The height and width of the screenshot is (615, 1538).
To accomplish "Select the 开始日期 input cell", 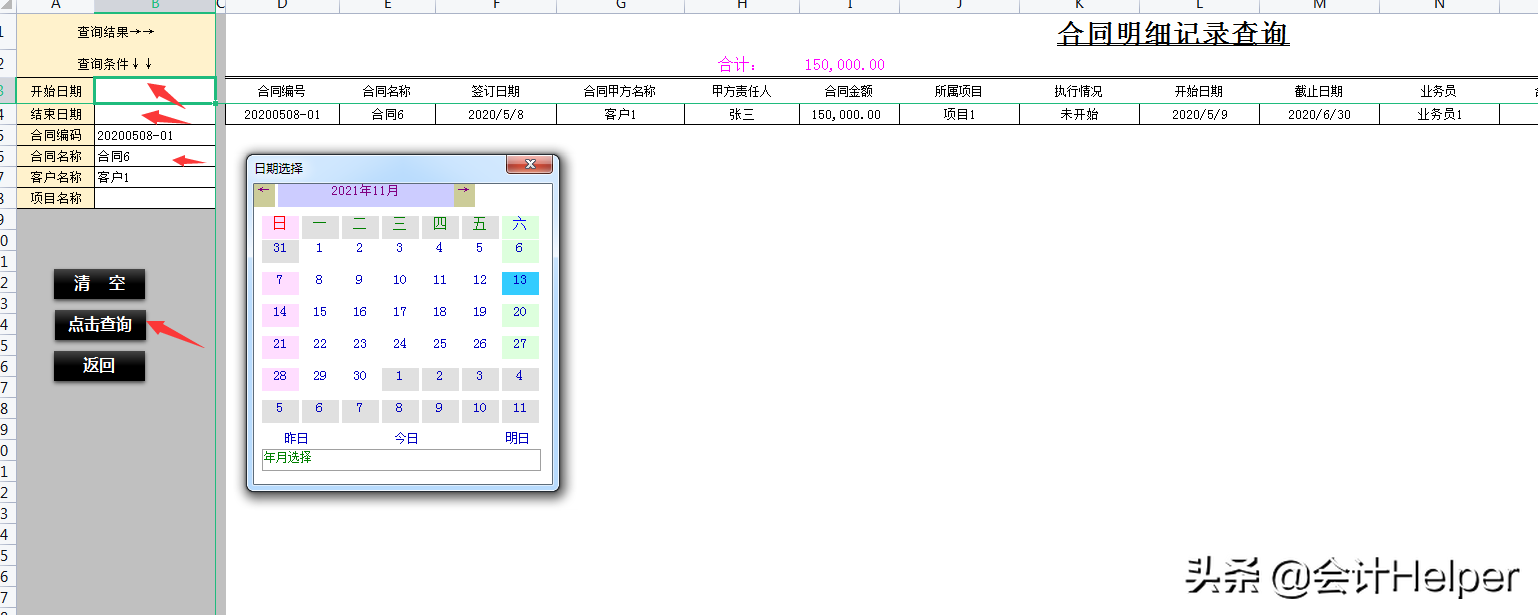I will pos(155,91).
